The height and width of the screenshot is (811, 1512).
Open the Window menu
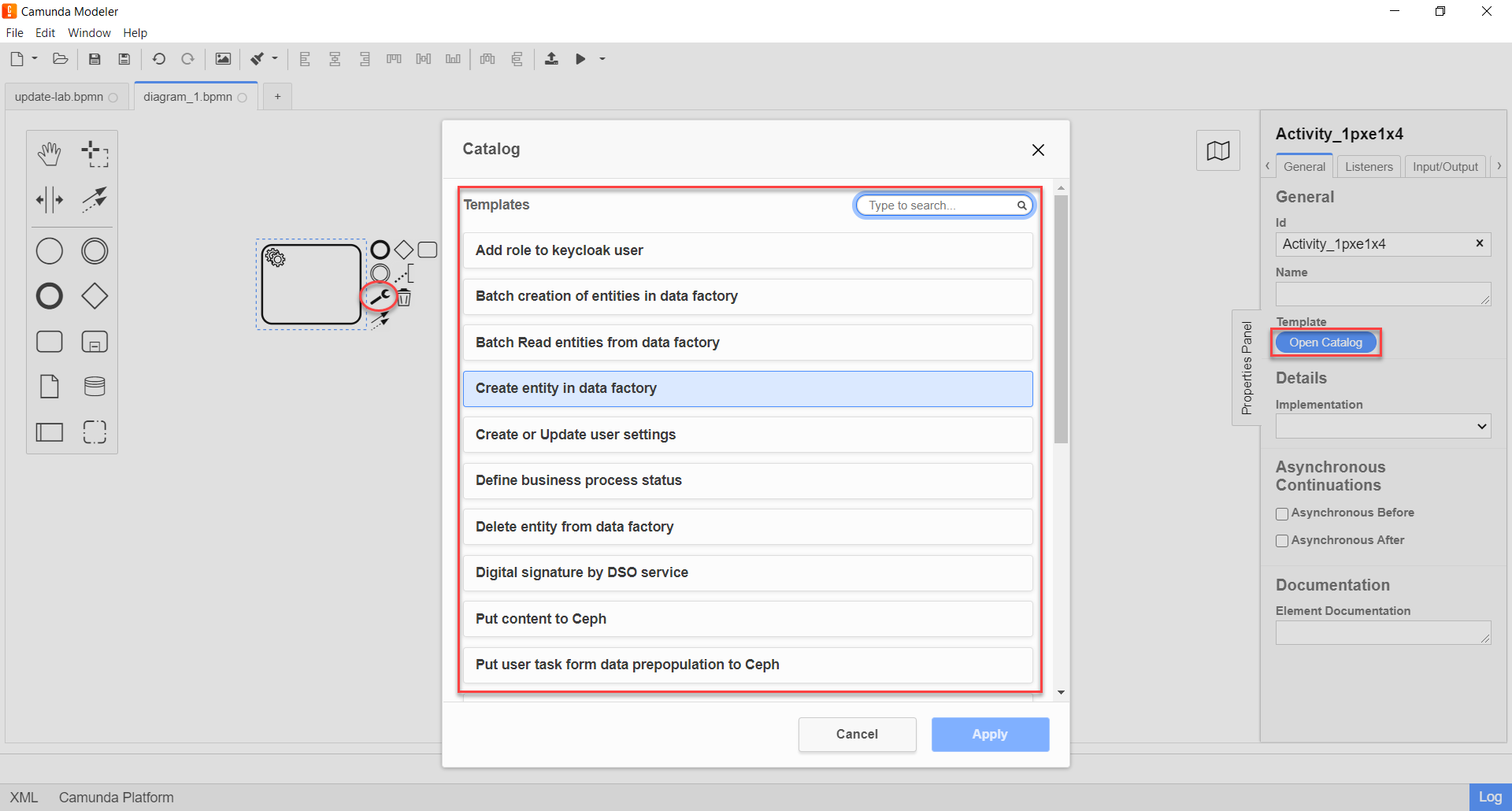(x=89, y=33)
